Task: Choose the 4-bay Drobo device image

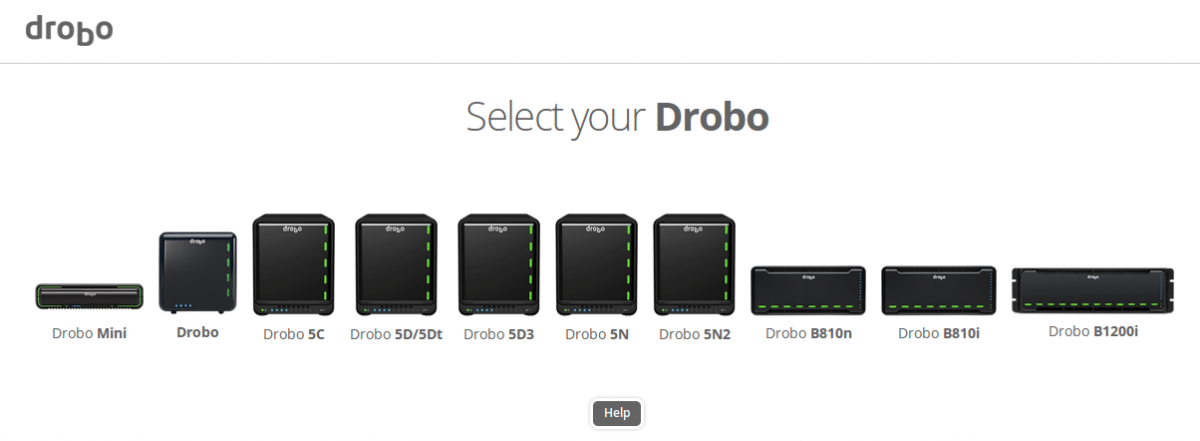Action: (198, 271)
